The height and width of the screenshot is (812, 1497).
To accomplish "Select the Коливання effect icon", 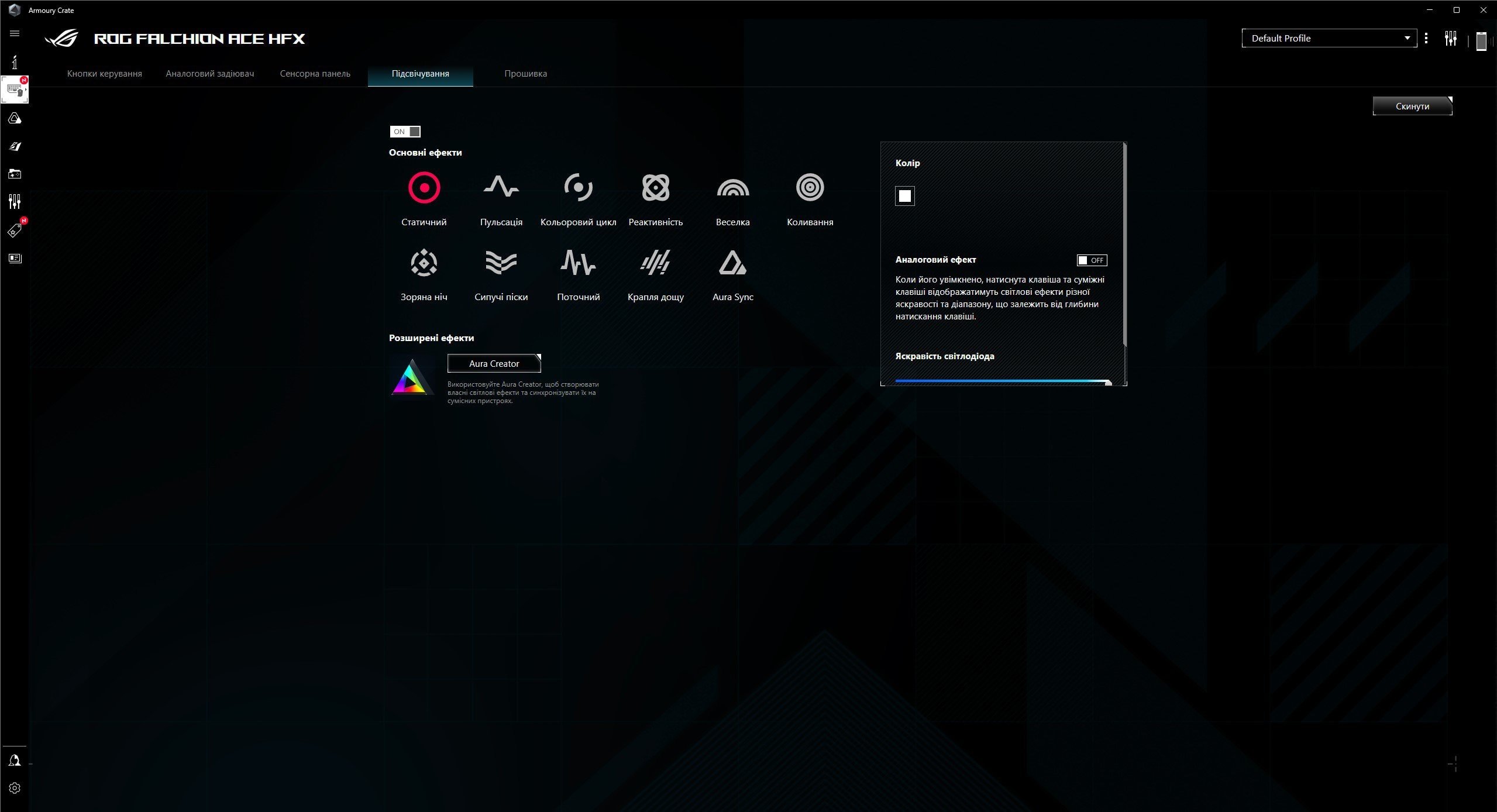I will (810, 188).
